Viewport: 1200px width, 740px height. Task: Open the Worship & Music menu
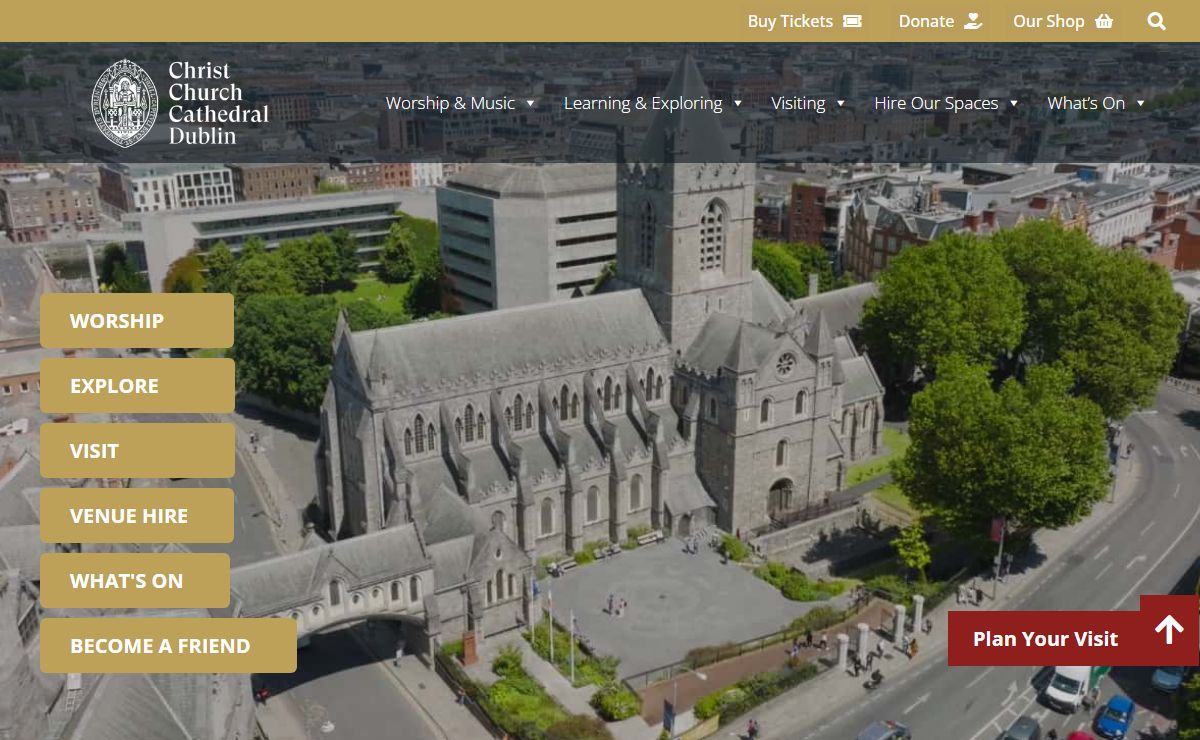click(x=450, y=103)
